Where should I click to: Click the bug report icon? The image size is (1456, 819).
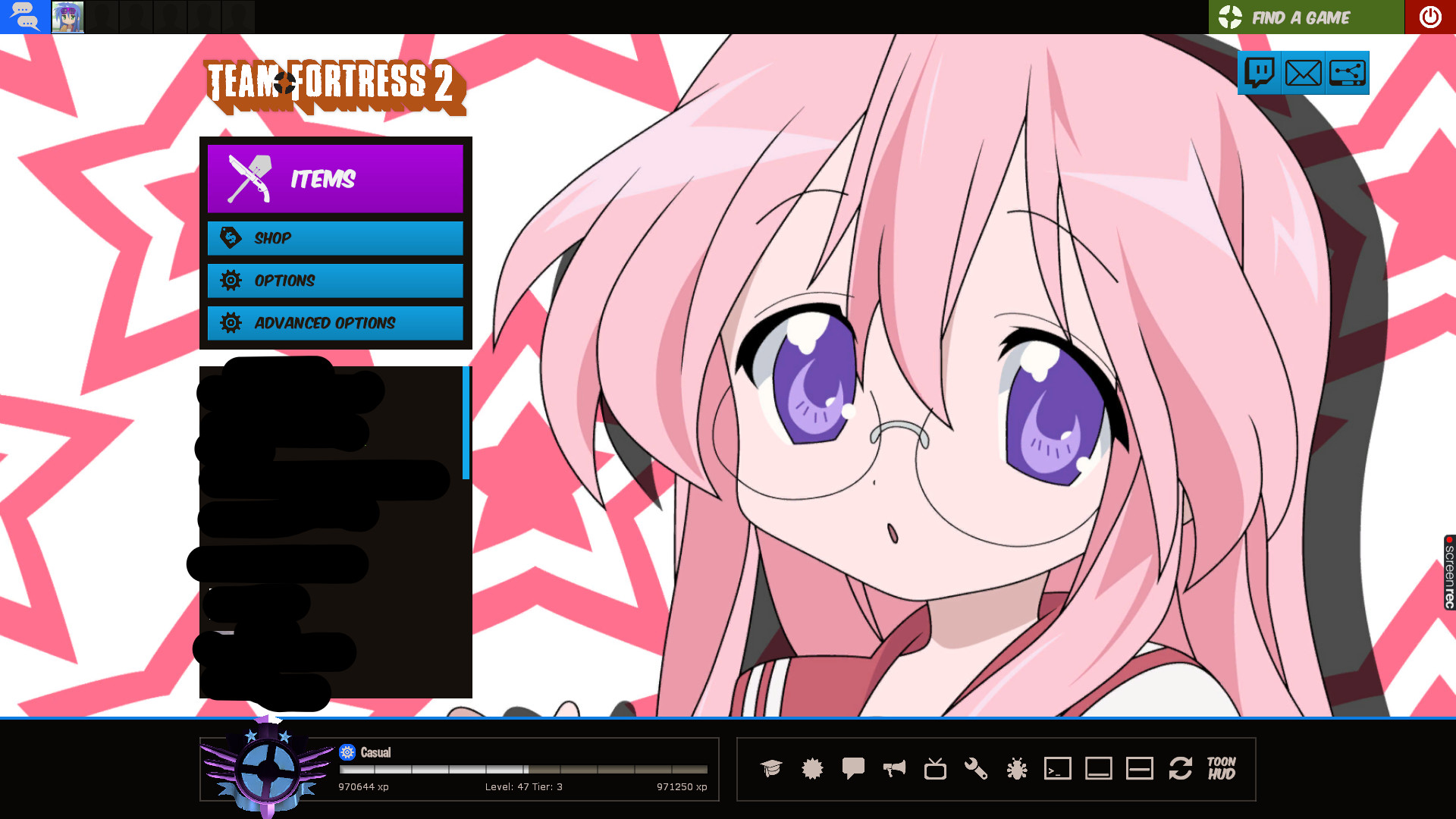pos(1017,769)
